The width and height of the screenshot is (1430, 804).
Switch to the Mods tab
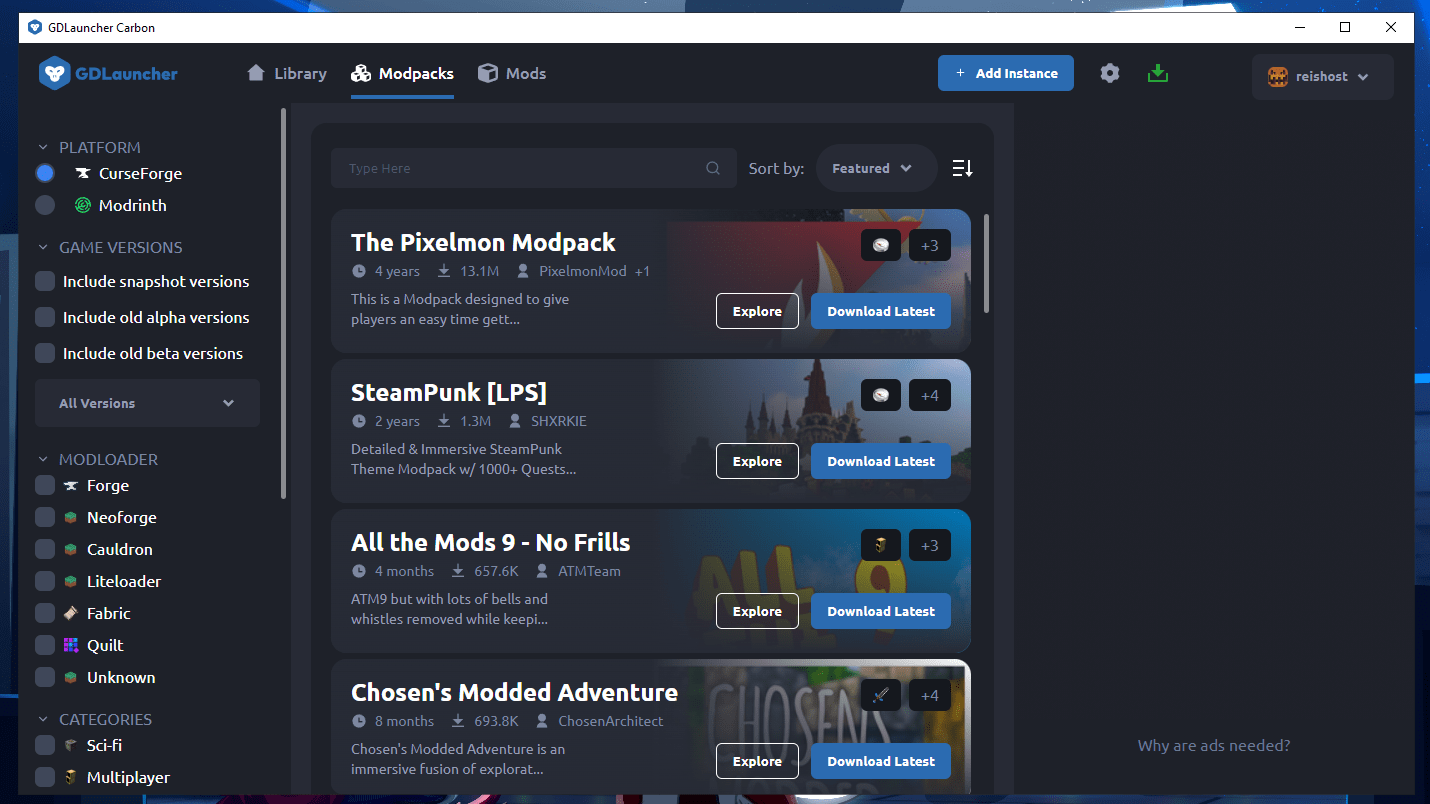512,73
